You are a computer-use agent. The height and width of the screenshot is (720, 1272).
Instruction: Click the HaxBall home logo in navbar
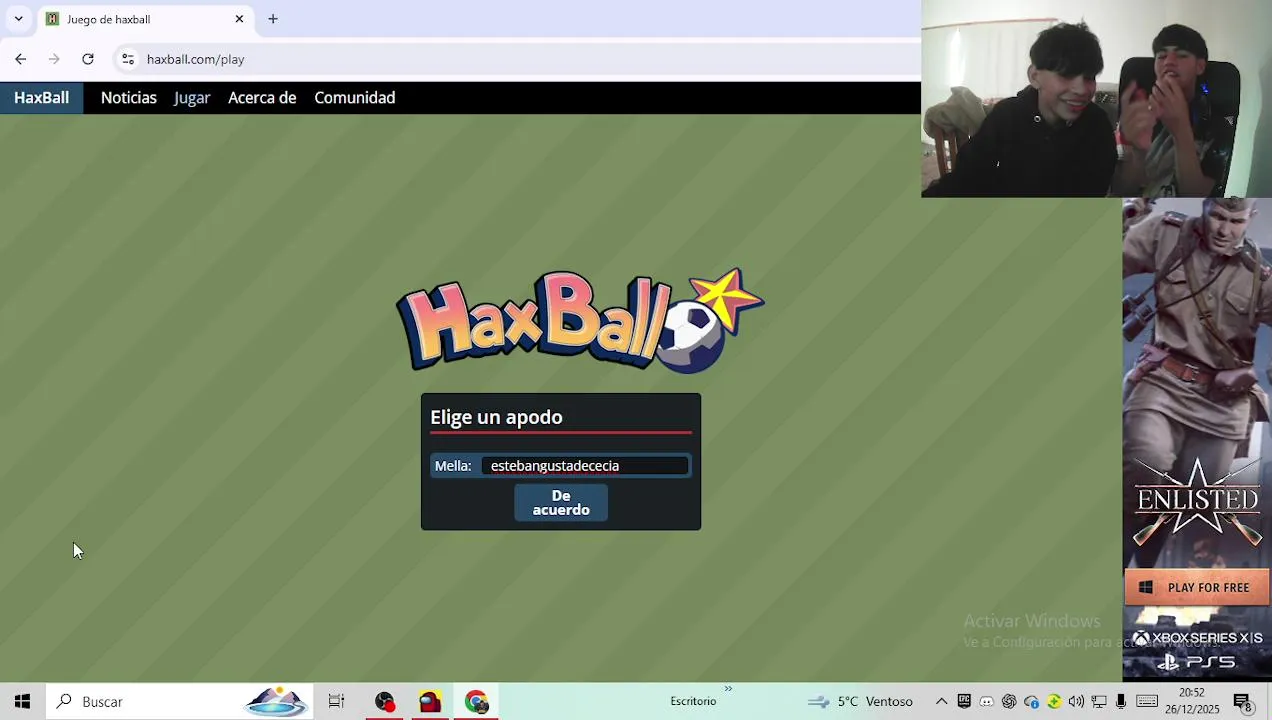(41, 98)
